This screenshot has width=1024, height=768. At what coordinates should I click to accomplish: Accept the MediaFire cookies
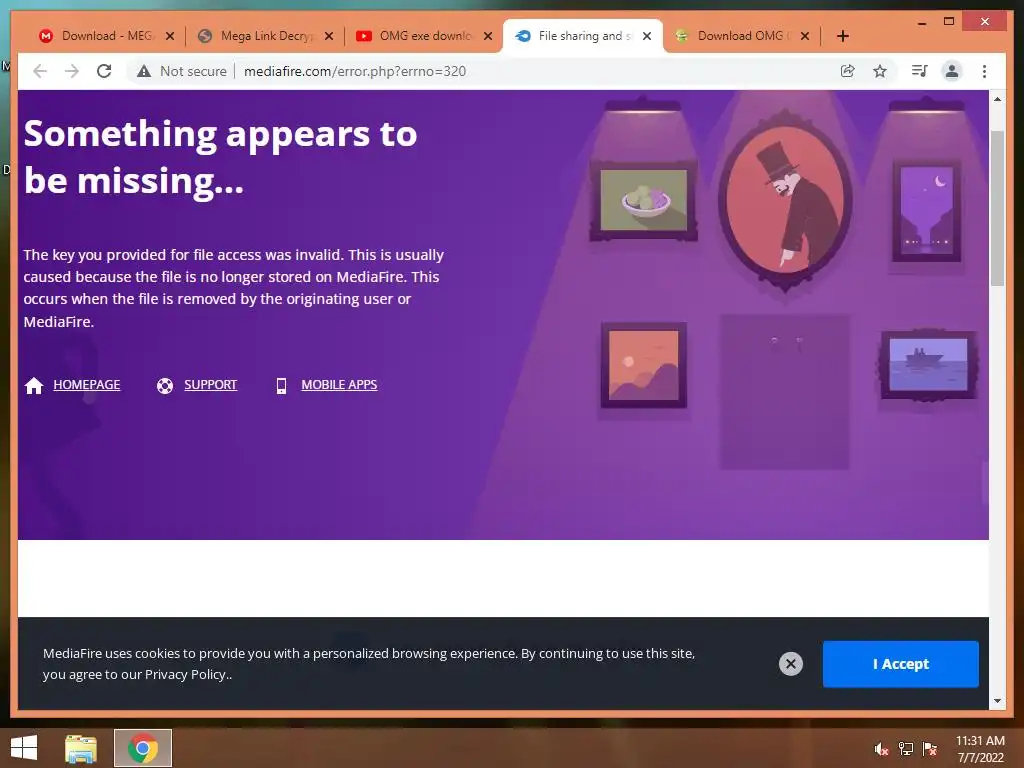pos(901,664)
